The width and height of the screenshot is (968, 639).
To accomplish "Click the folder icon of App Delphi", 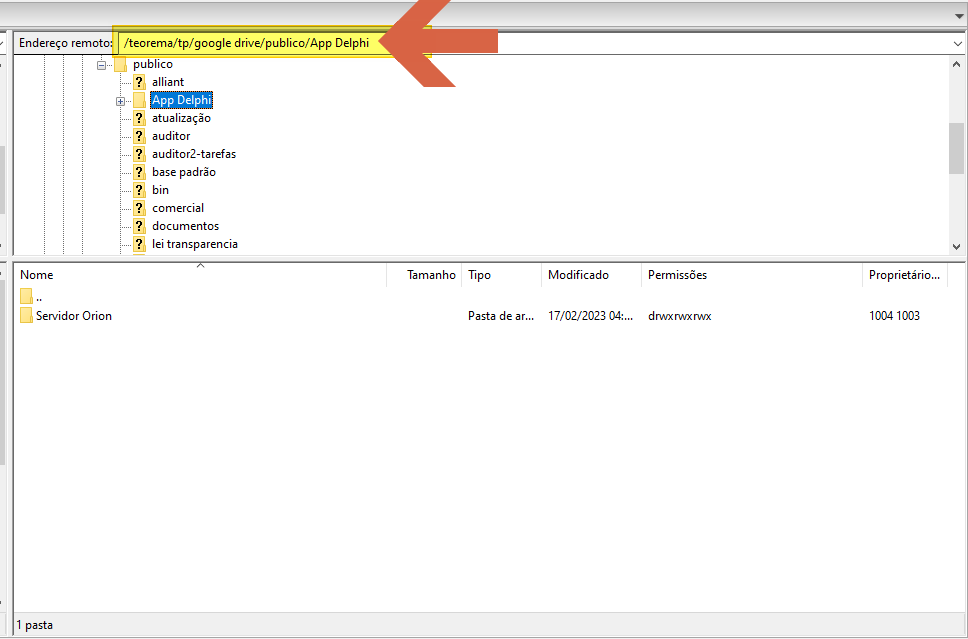I will tap(140, 100).
